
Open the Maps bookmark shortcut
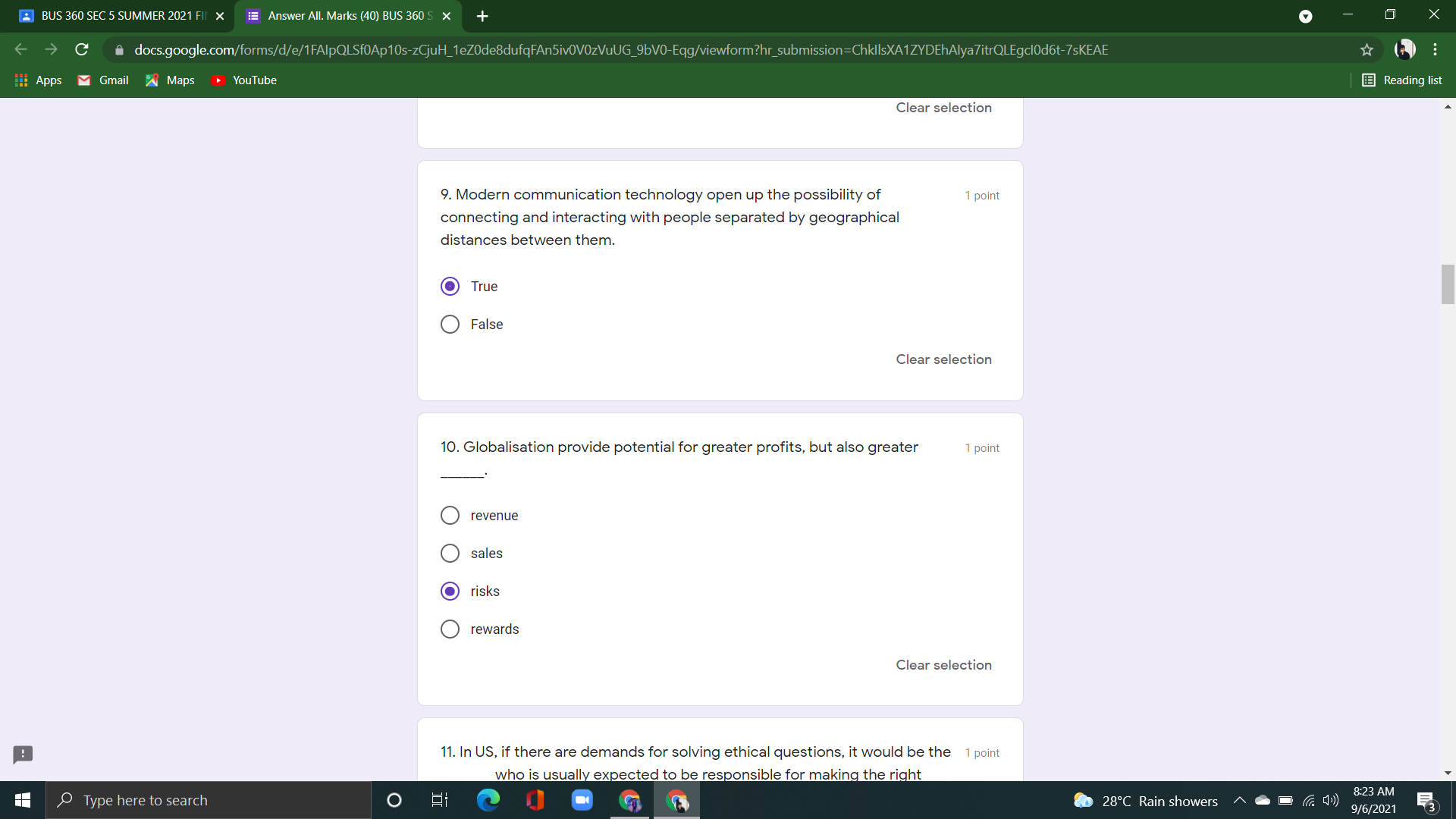click(x=169, y=80)
